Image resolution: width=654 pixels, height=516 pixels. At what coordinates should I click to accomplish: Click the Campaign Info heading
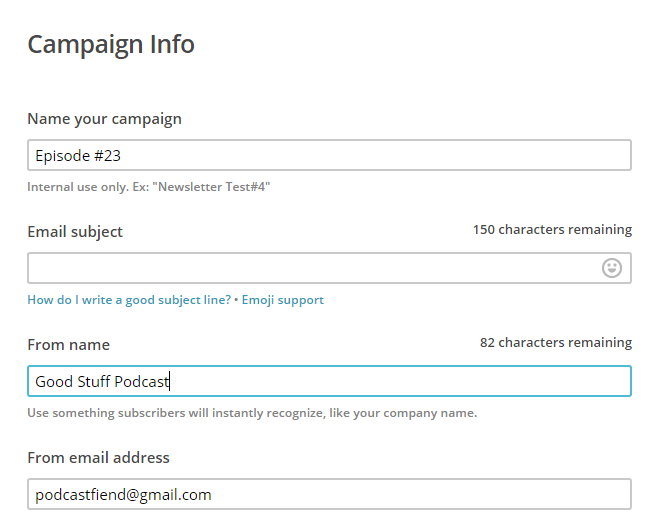pos(111,45)
